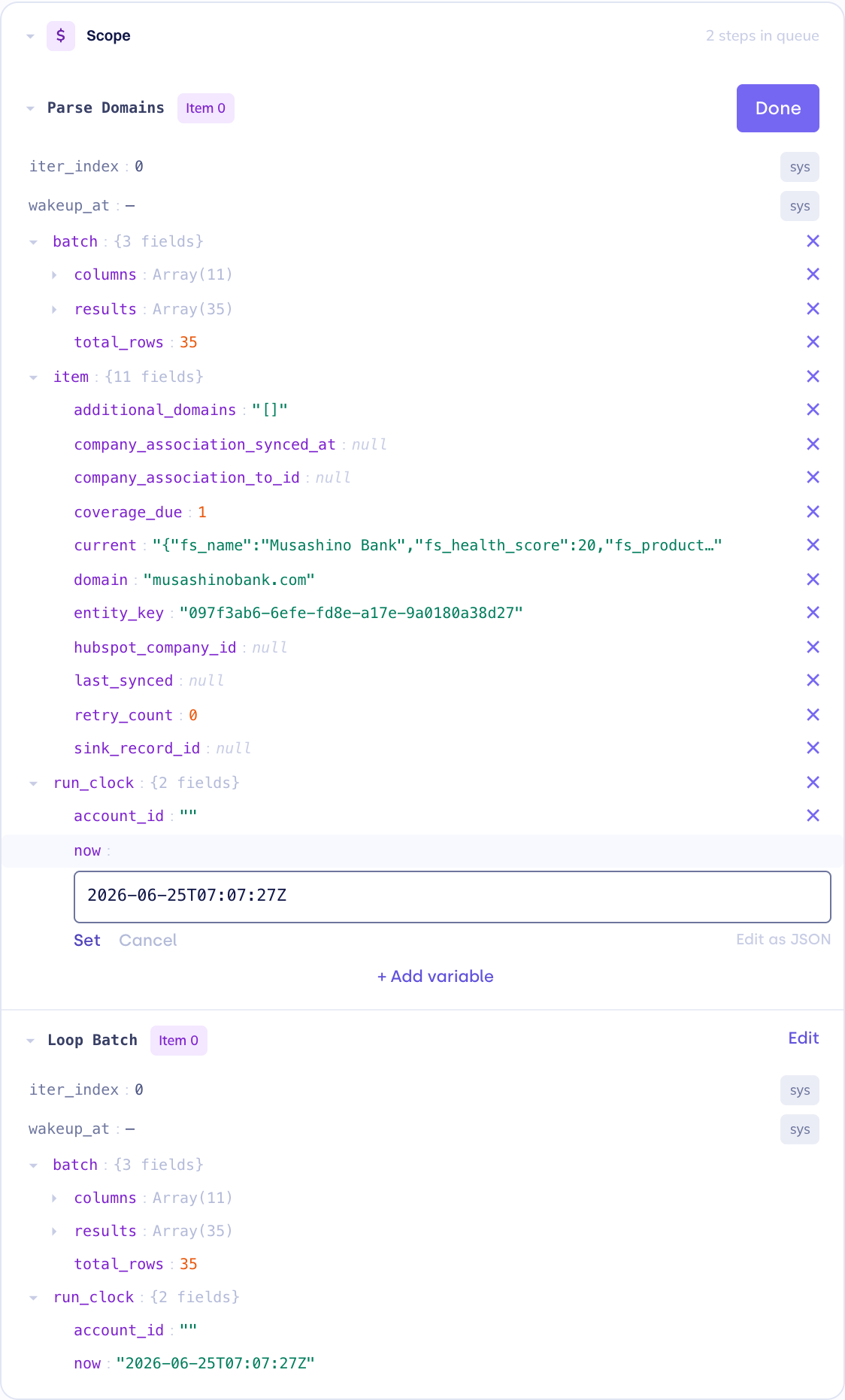The width and height of the screenshot is (845, 1400).
Task: Remove the item variable
Action: point(813,377)
